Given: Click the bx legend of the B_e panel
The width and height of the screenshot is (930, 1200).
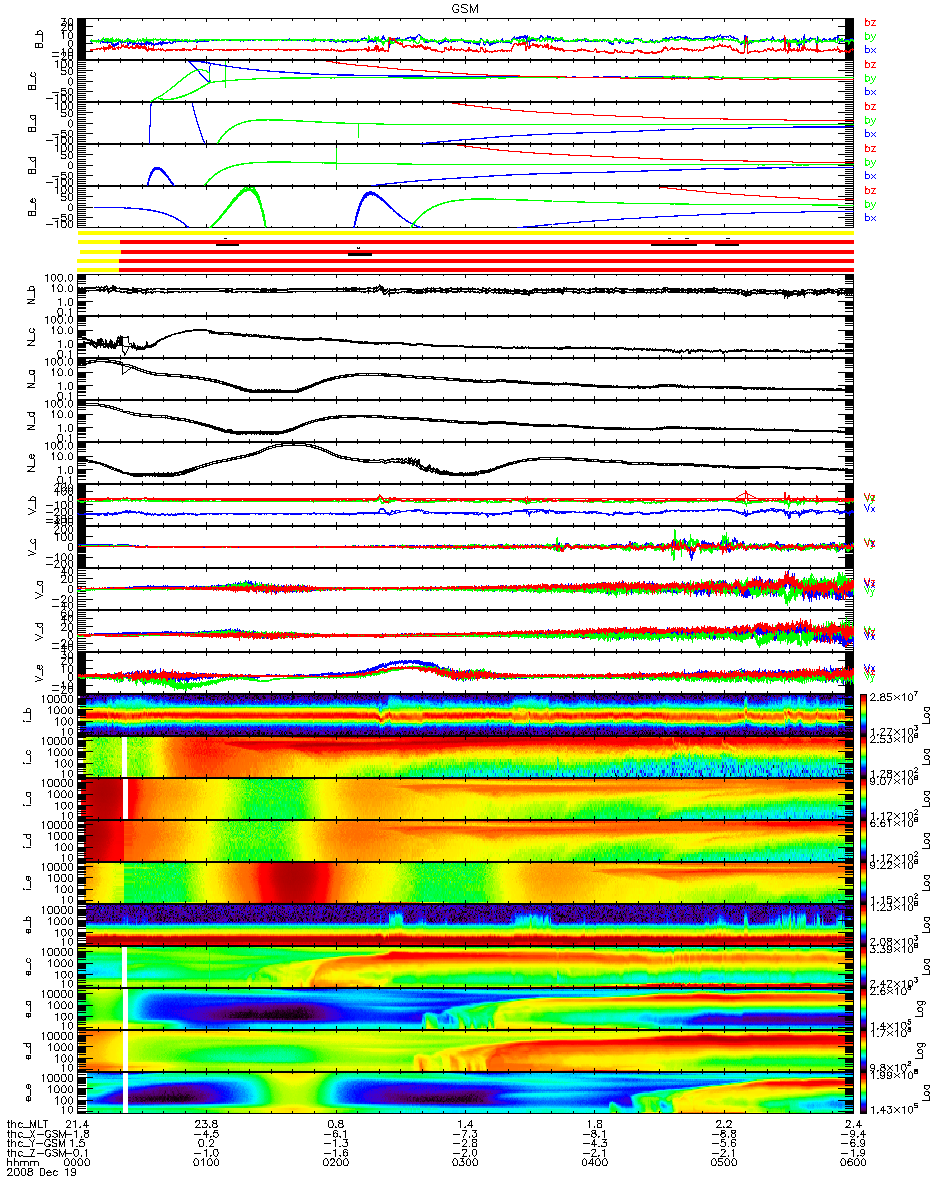Looking at the screenshot, I should point(870,217).
